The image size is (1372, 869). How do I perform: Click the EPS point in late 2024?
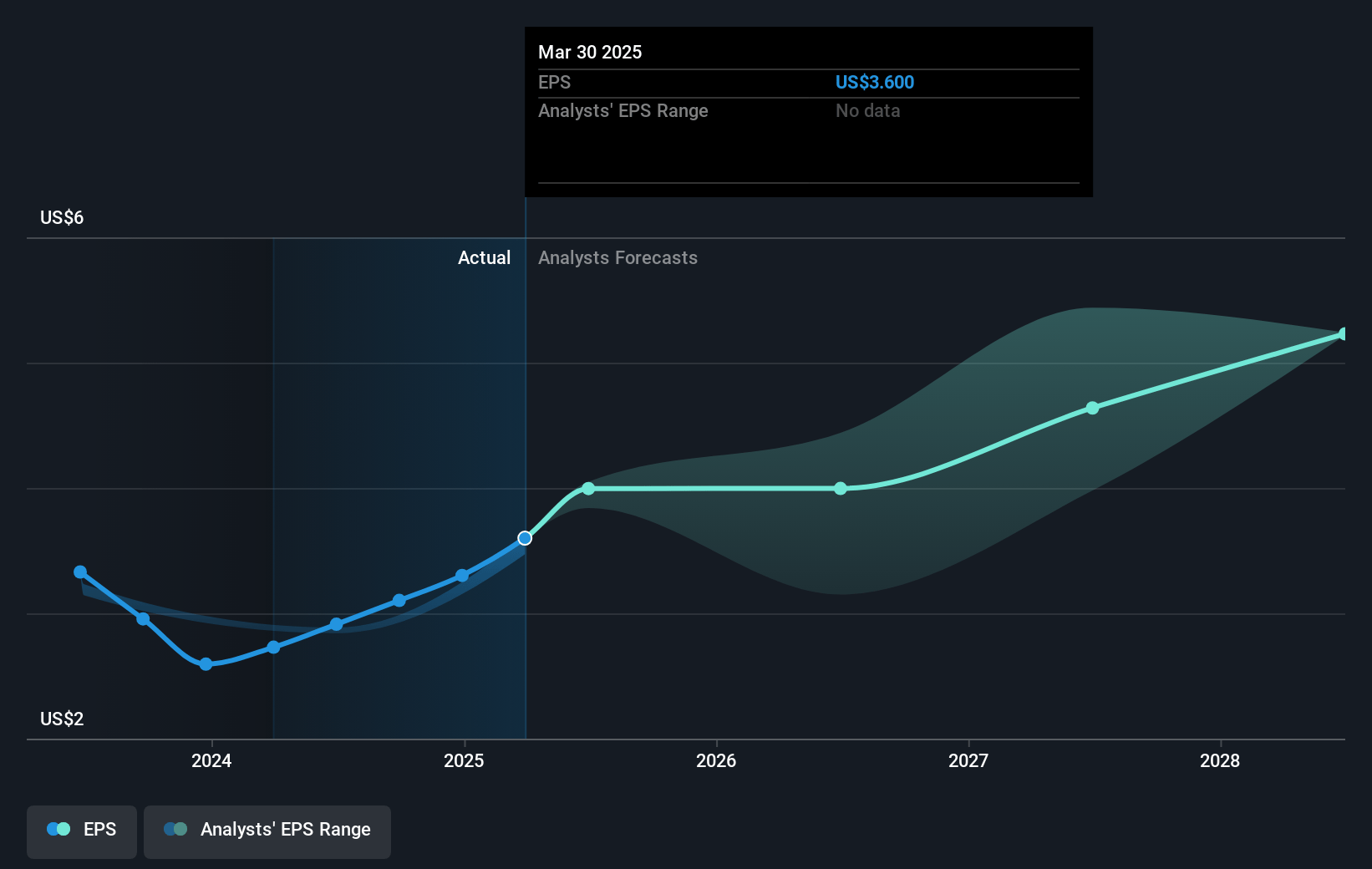(399, 601)
